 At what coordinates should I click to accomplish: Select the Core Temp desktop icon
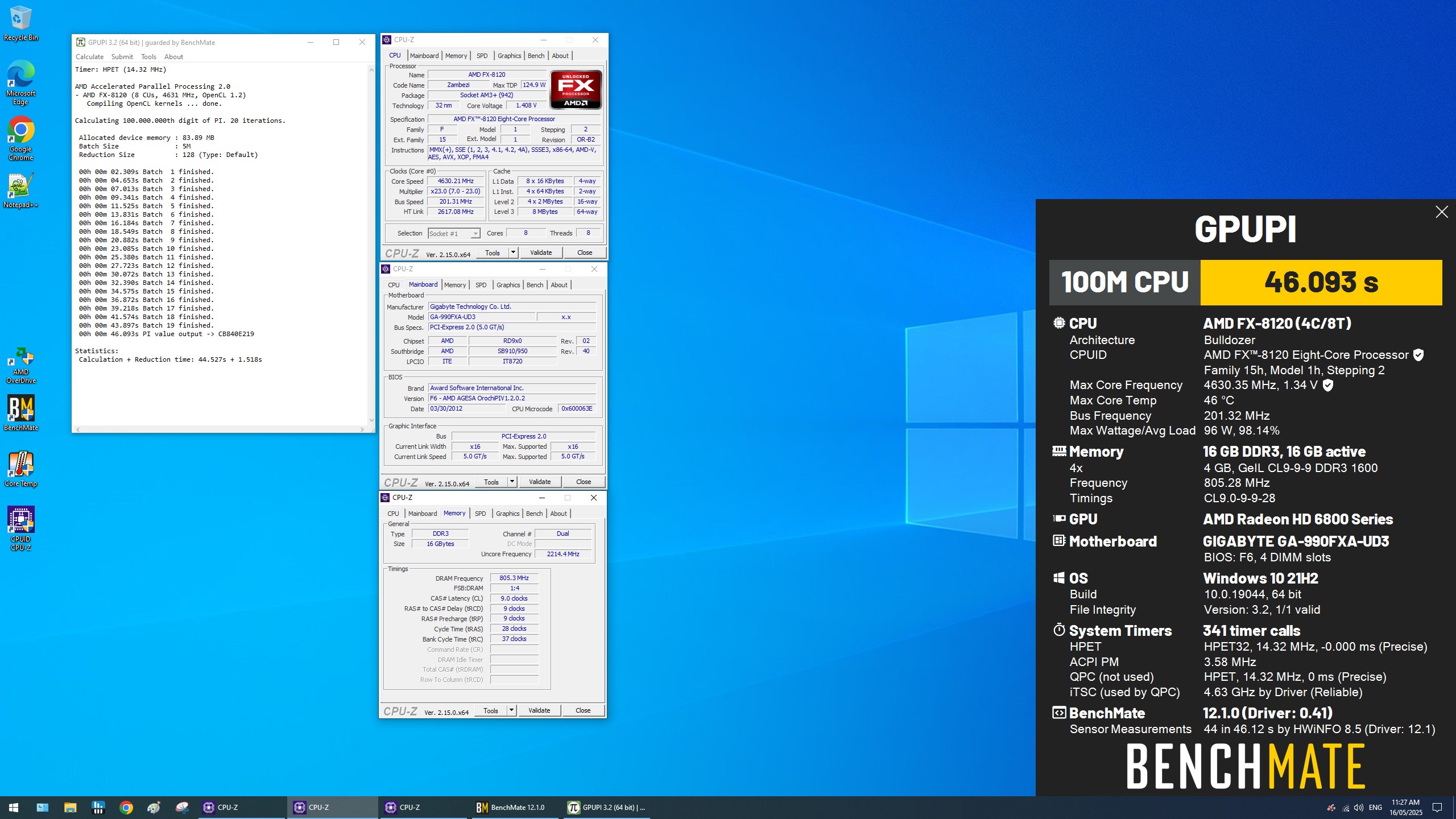(20, 469)
